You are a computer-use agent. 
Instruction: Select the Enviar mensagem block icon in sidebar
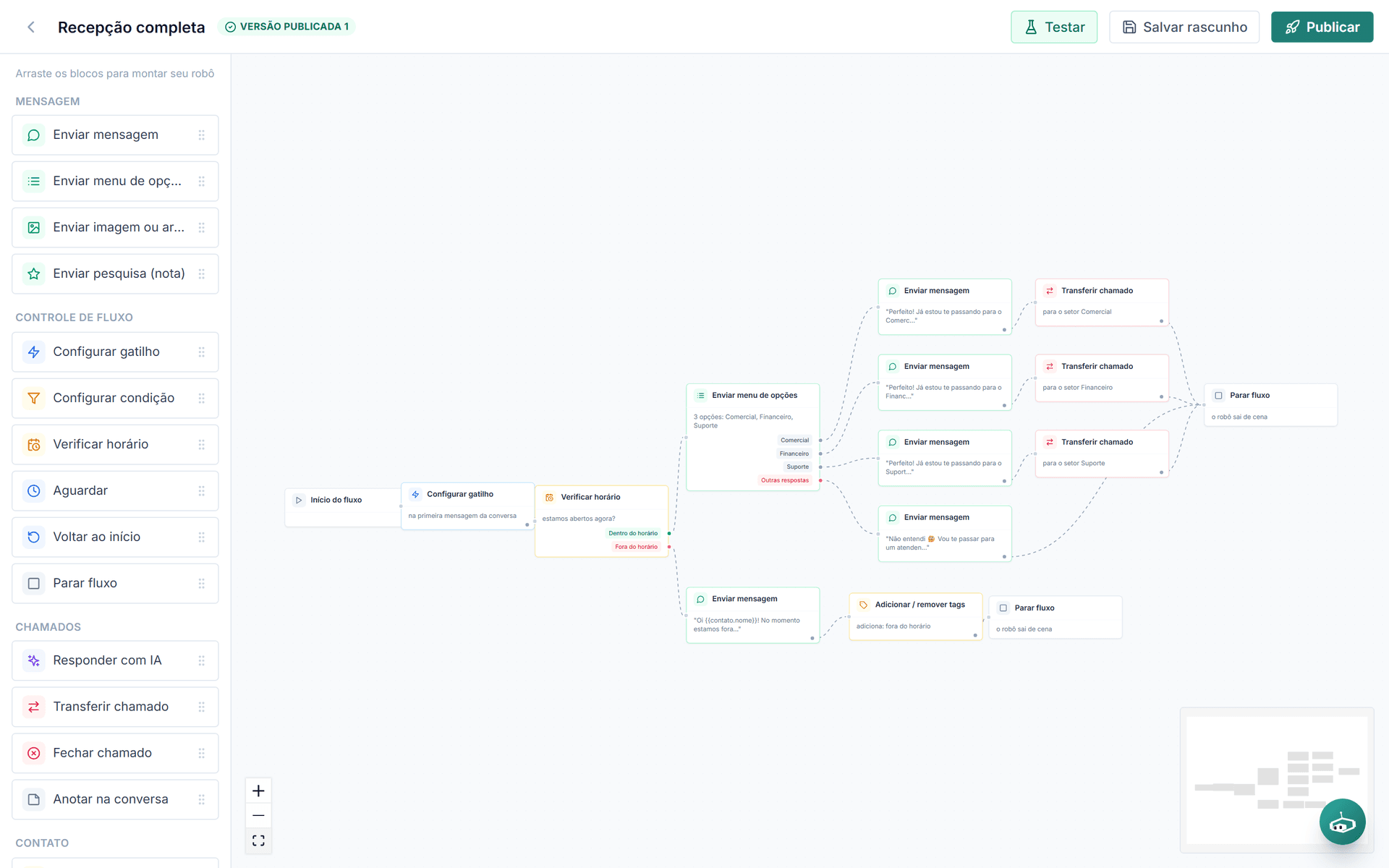tap(34, 135)
